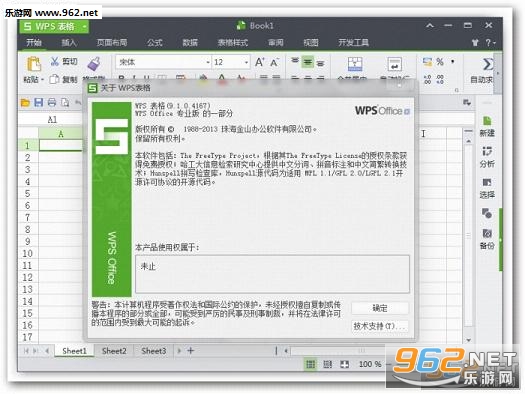The width and height of the screenshot is (525, 394).
Task: Switch to Sheet2 tab
Action: 114,351
